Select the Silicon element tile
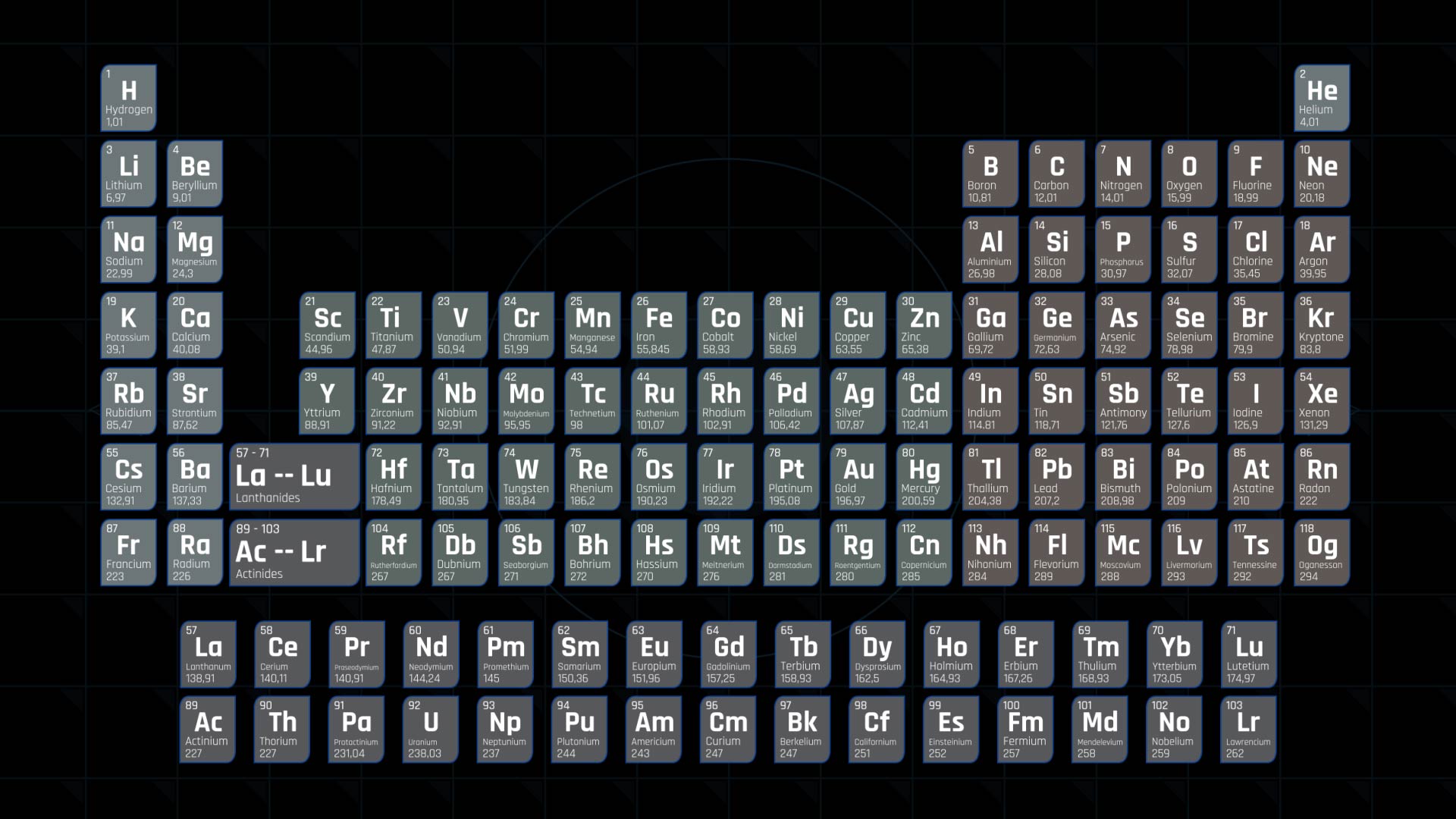 pos(1057,249)
